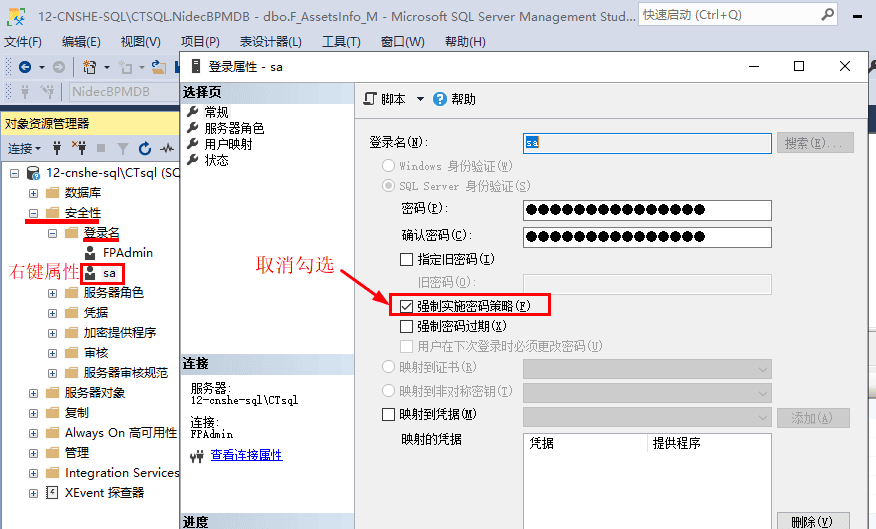Screen dimensions: 876x529
Task: Click connection properties icon beside 查看连接属性
Action: (197, 457)
